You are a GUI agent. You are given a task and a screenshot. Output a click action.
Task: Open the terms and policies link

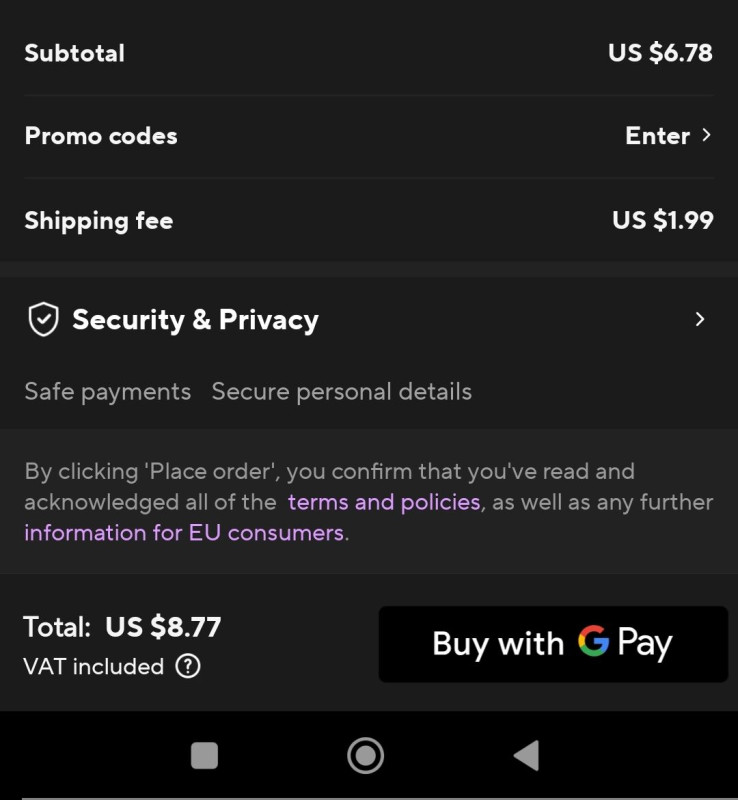coord(384,502)
